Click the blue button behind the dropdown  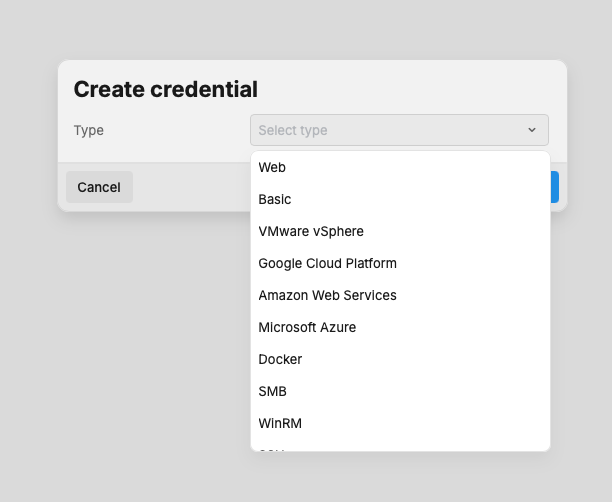(x=554, y=187)
